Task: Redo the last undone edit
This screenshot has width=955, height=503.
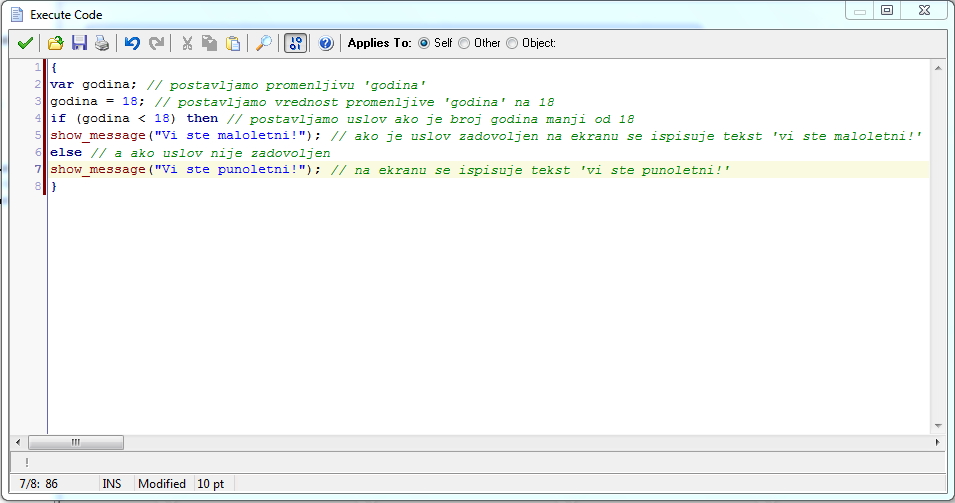Action: click(157, 43)
